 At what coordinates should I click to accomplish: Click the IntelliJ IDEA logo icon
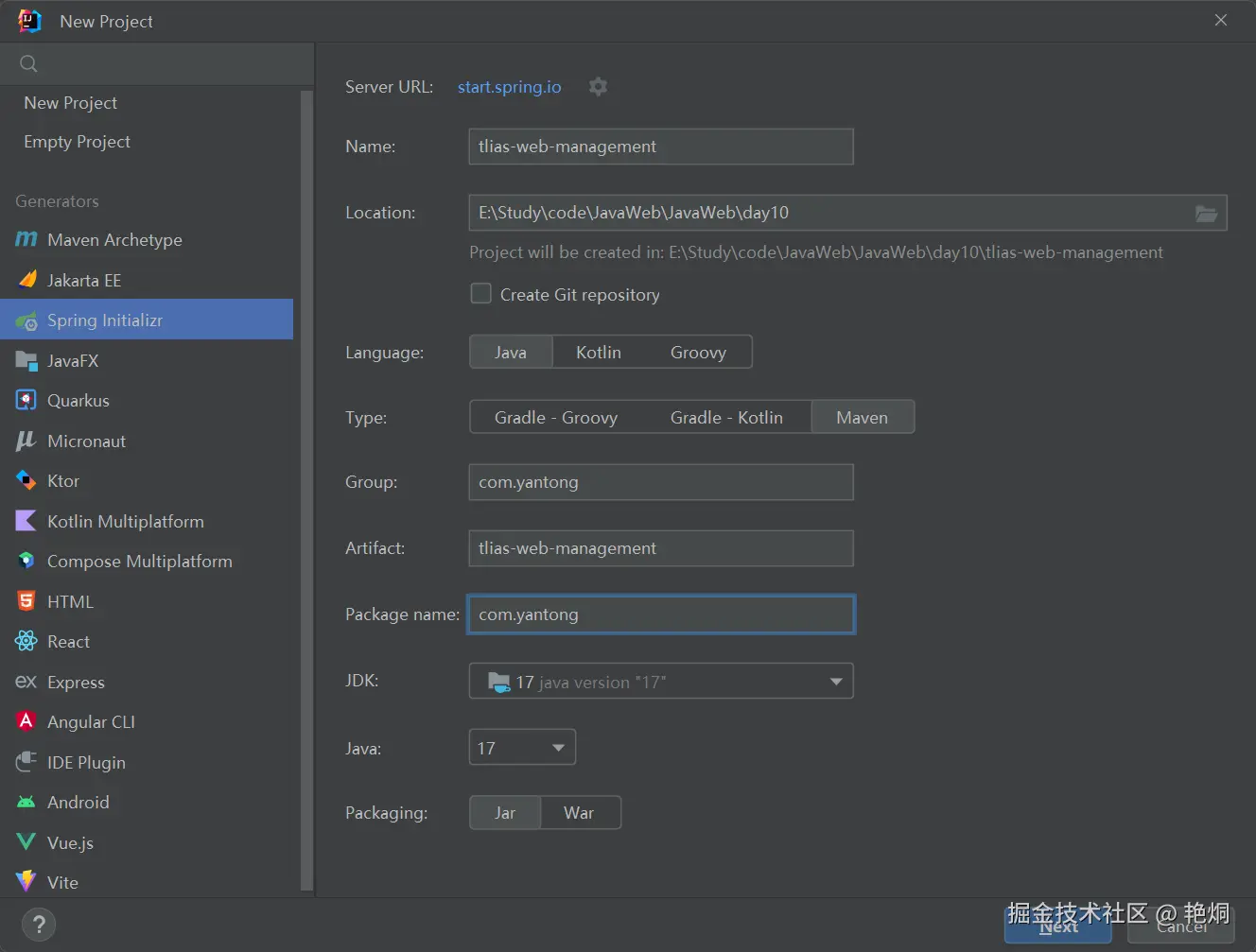pos(29,21)
